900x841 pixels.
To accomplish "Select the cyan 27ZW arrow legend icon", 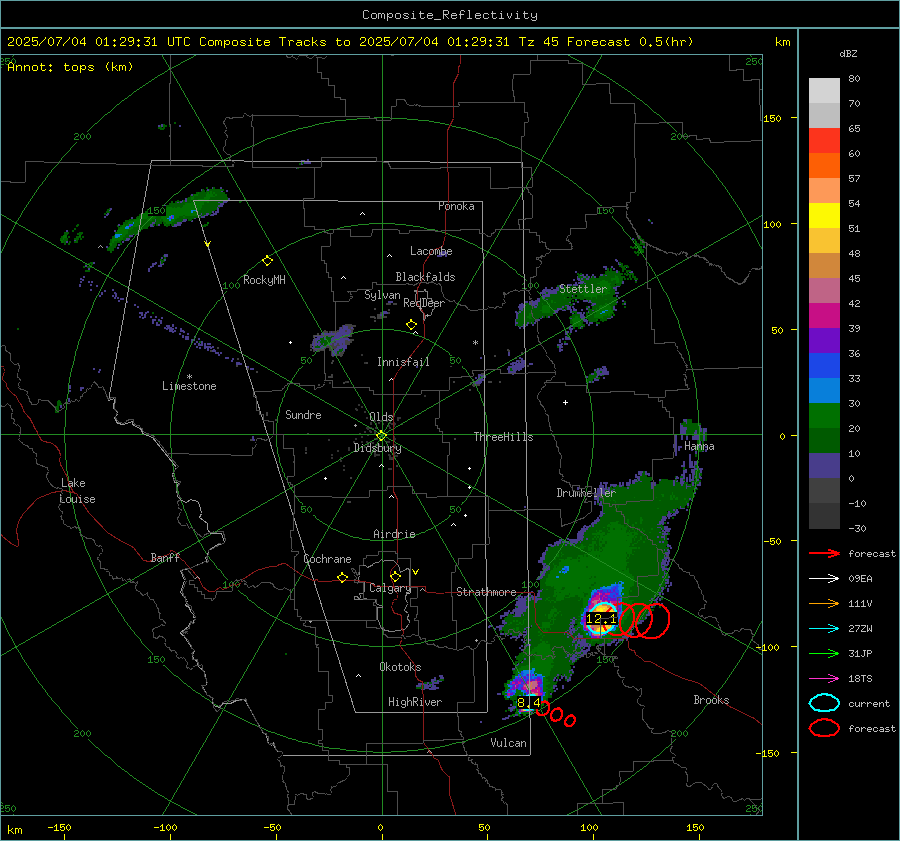I will pyautogui.click(x=824, y=629).
